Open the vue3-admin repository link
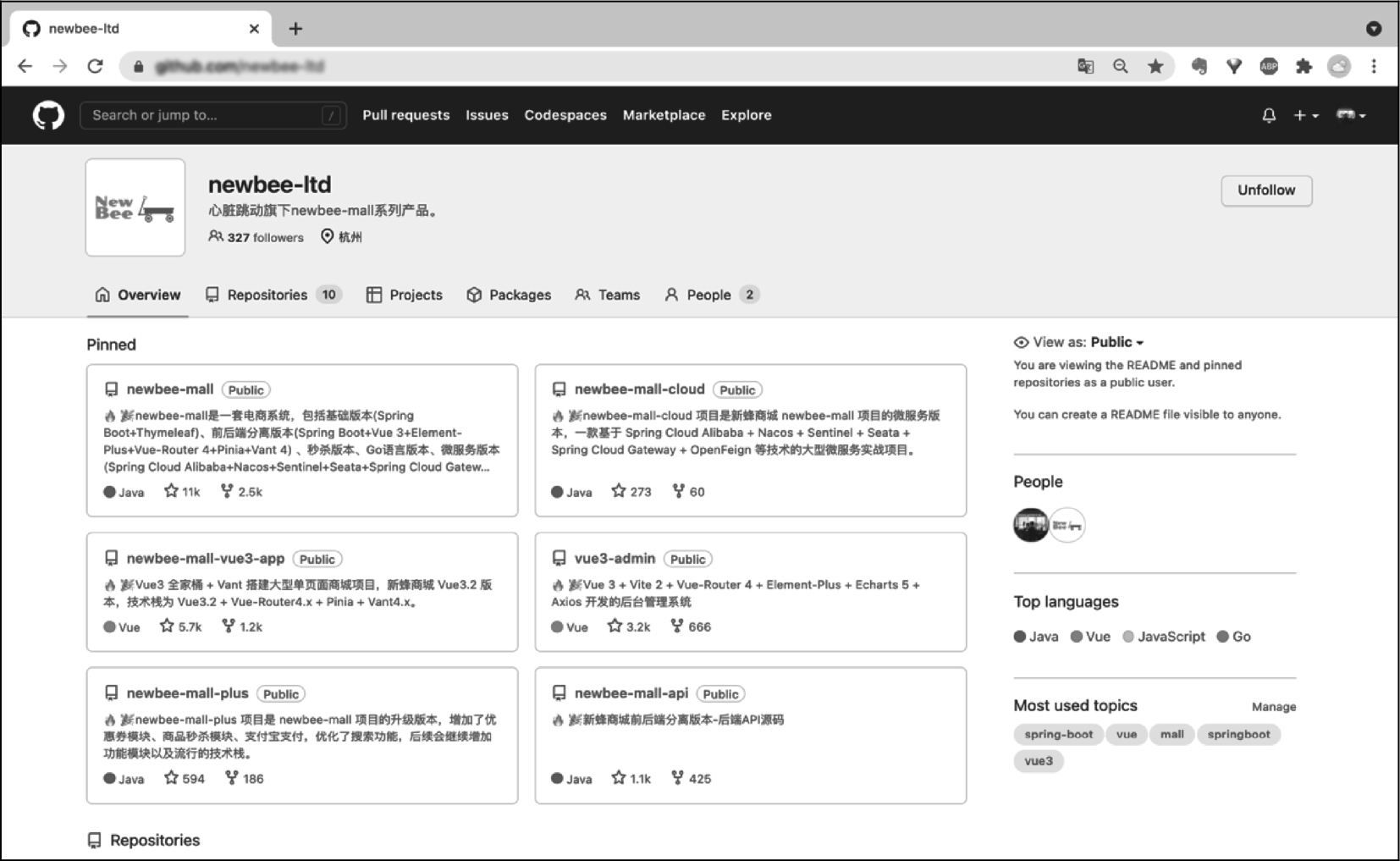 tap(615, 559)
